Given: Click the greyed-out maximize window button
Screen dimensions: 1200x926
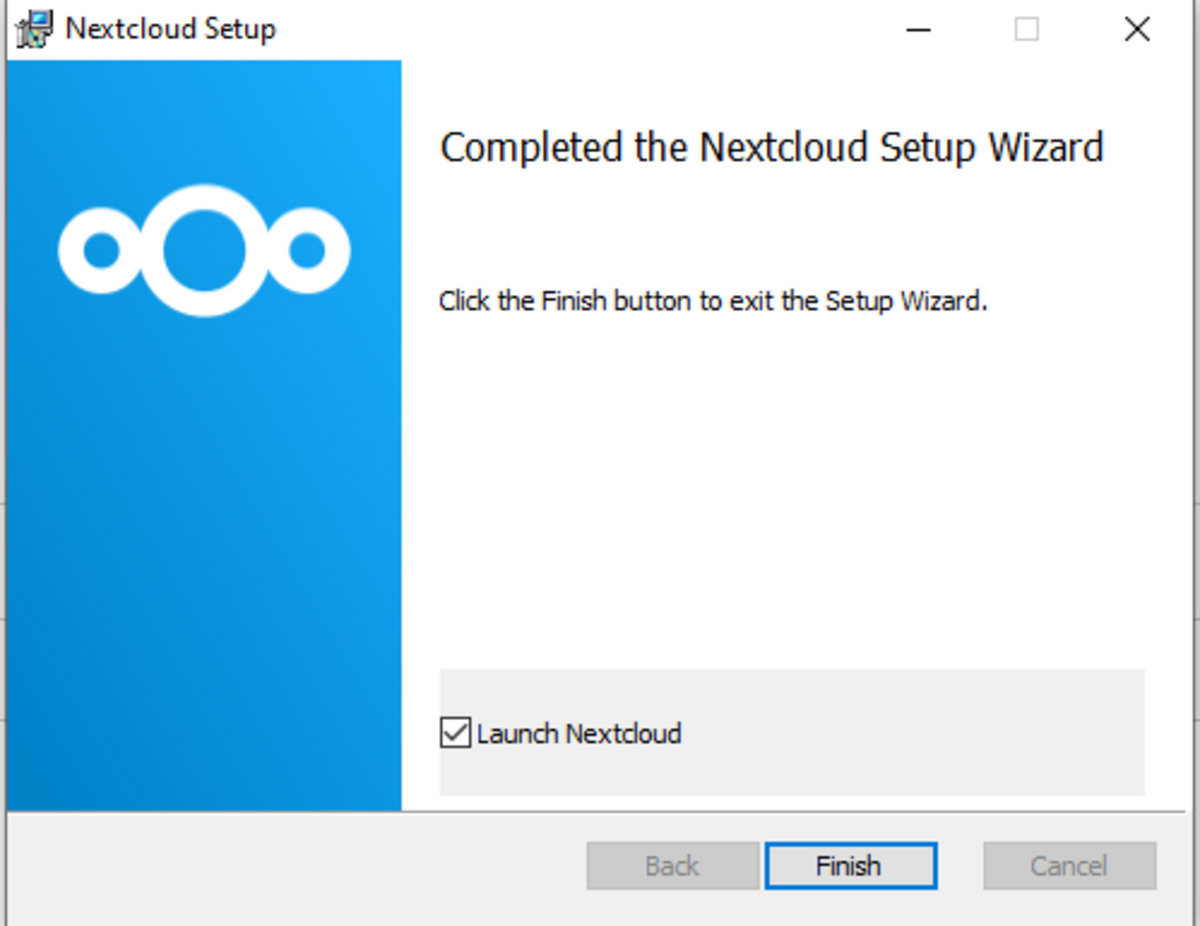Looking at the screenshot, I should click(x=1026, y=30).
